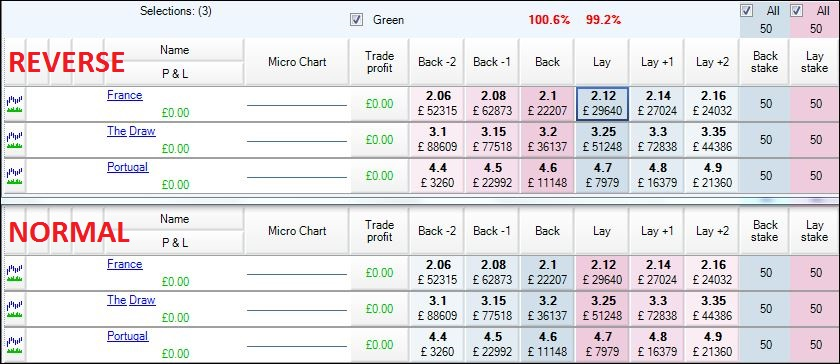
Task: Select Portugal back price 4.6 in Normal grid
Action: tap(547, 345)
